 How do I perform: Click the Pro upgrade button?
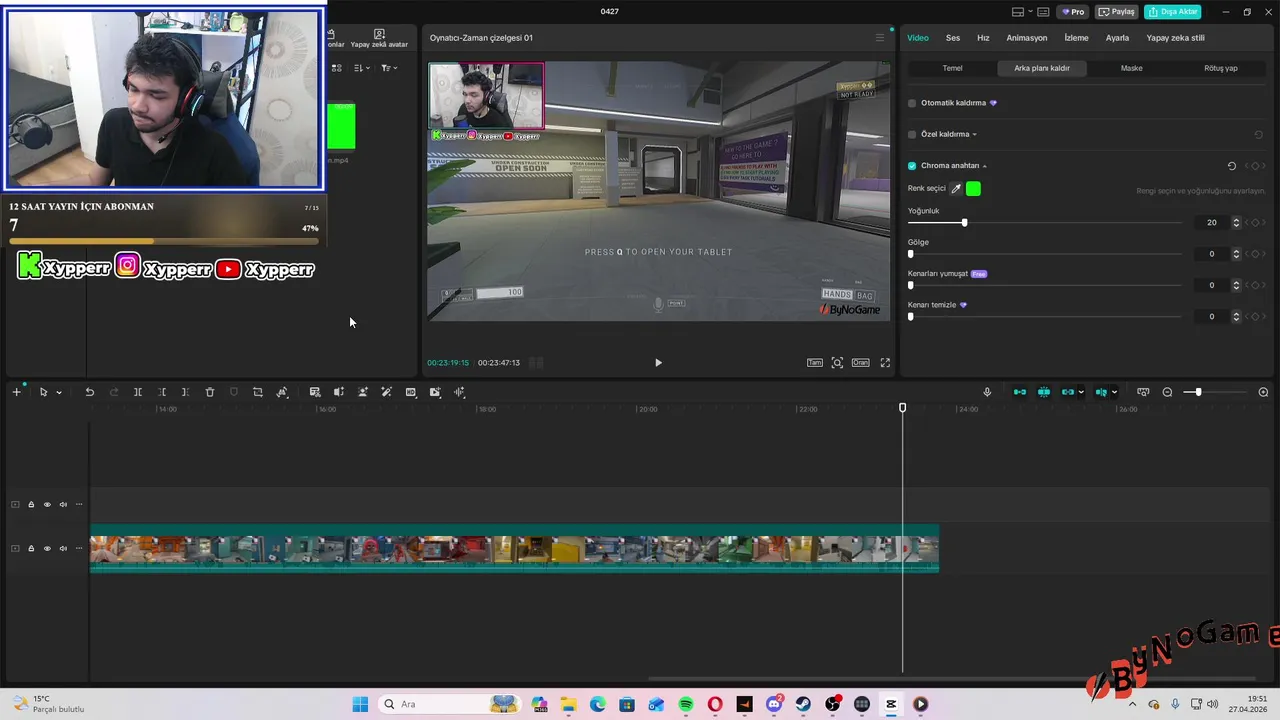click(1074, 12)
